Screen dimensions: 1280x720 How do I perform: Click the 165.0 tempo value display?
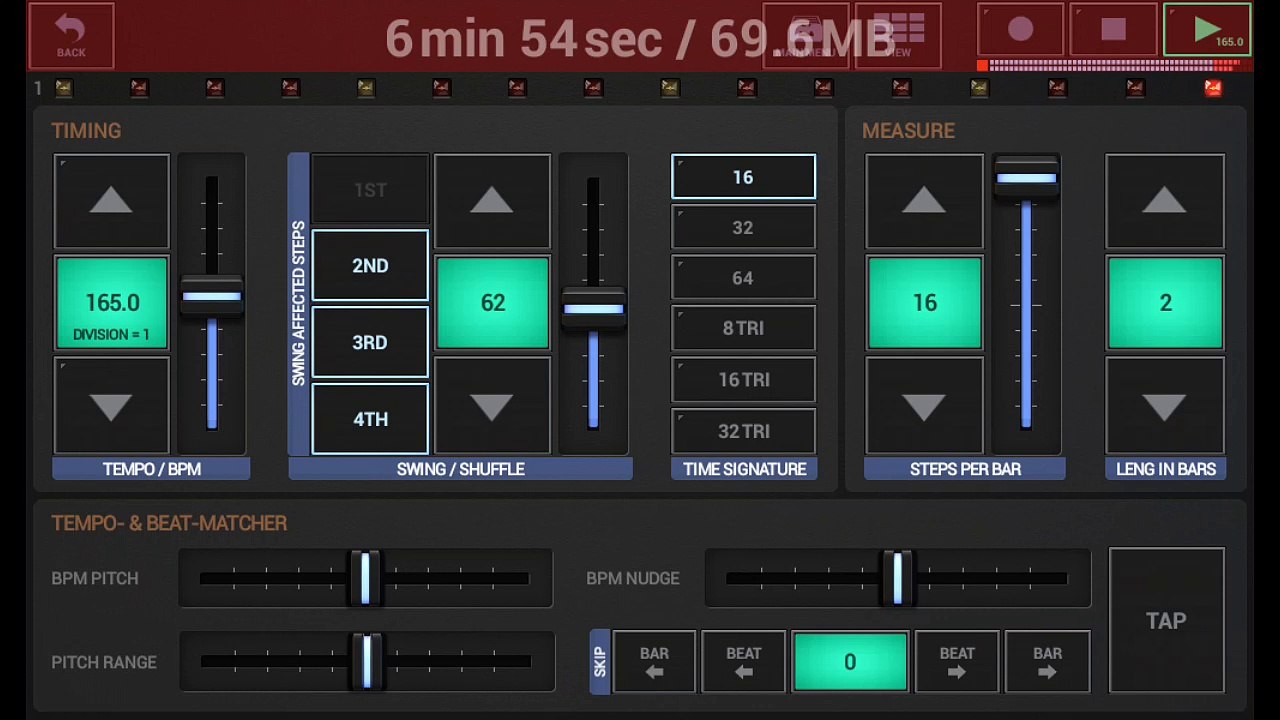(111, 303)
